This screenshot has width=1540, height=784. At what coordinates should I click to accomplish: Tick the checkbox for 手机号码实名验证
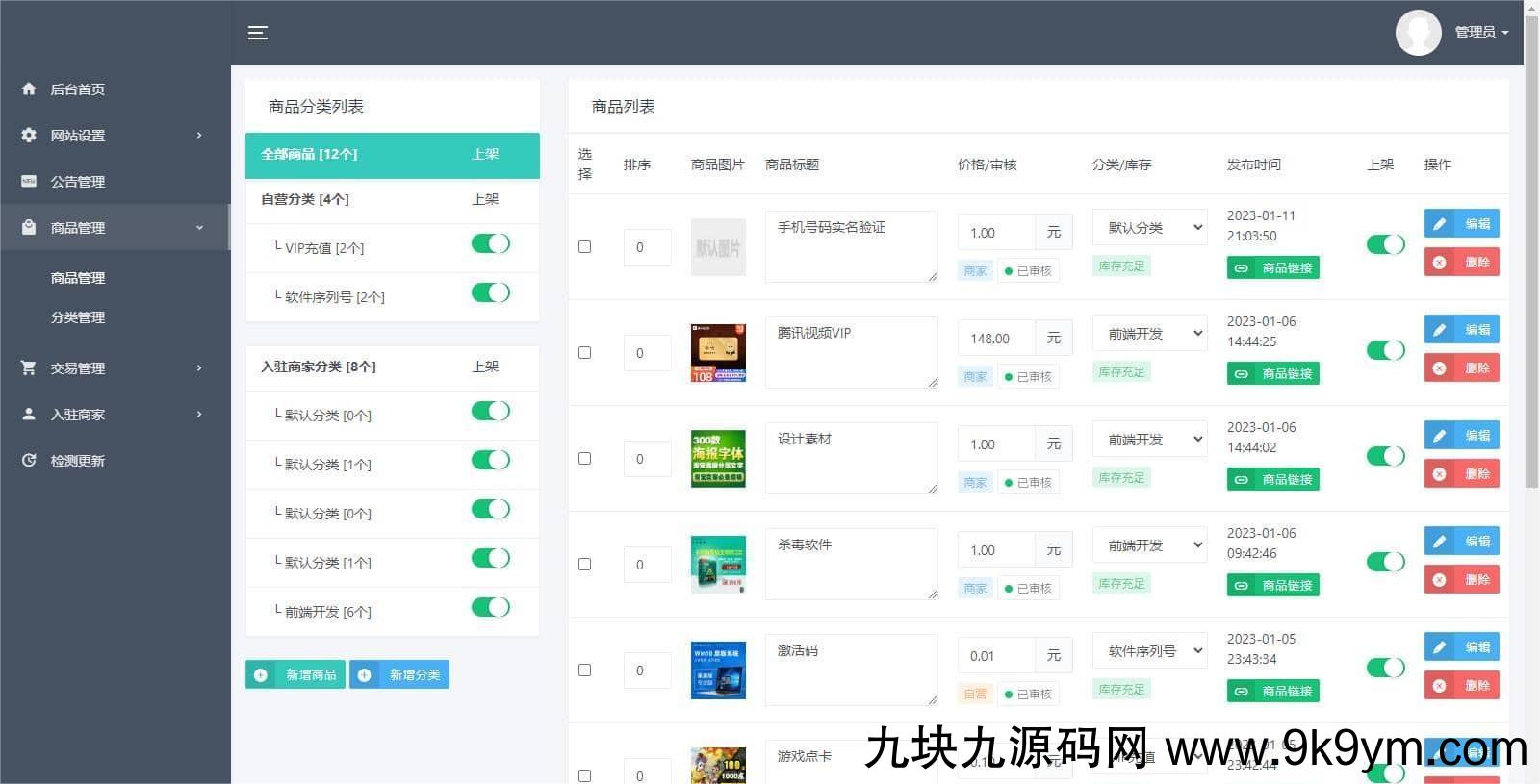click(x=584, y=247)
